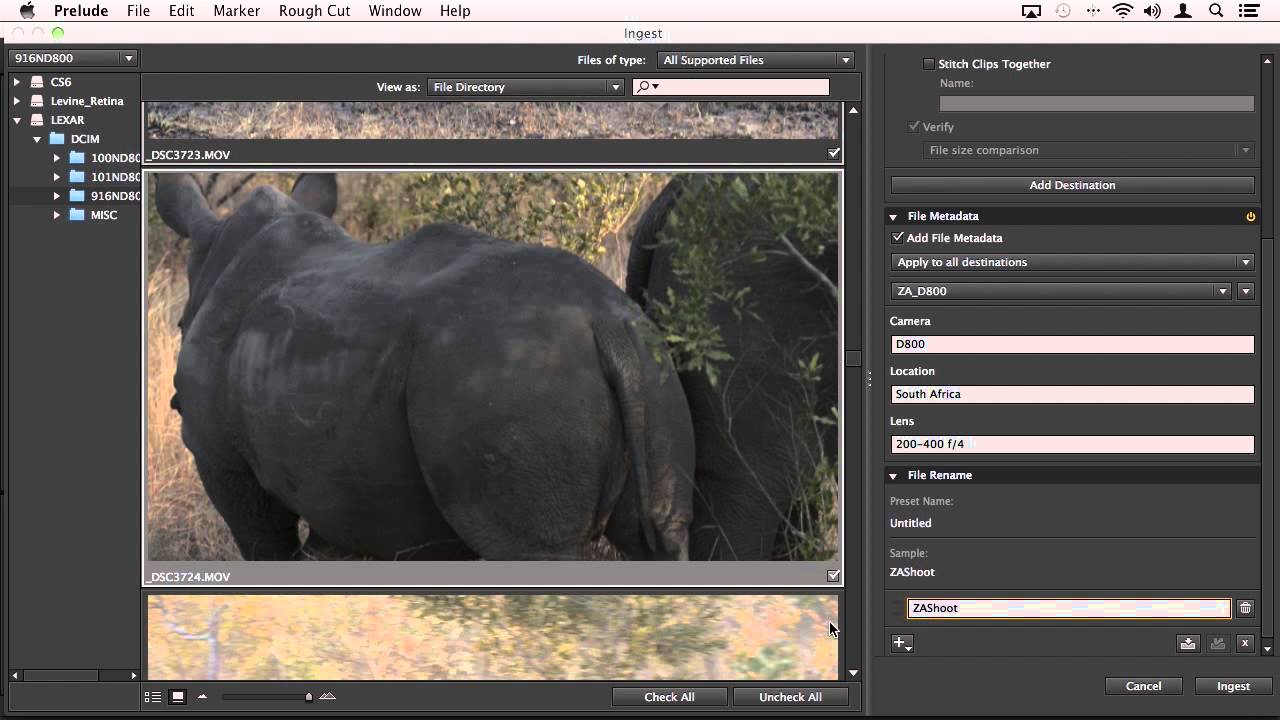Select the _DSC3724.MOV rhino thumbnail
Image resolution: width=1280 pixels, height=720 pixels.
(x=493, y=366)
